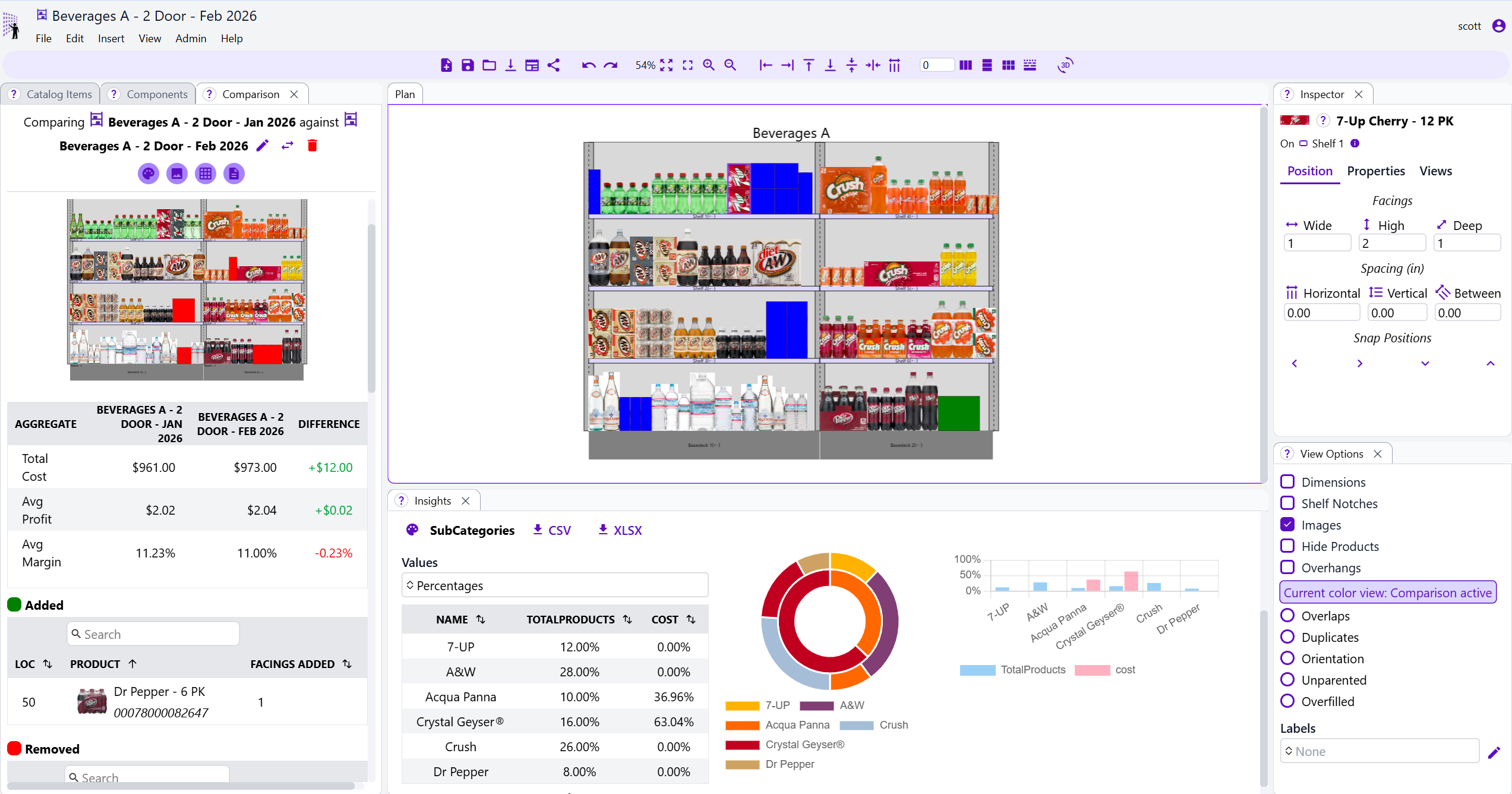
Task: Delete the comparison via trash icon
Action: pyautogui.click(x=312, y=145)
